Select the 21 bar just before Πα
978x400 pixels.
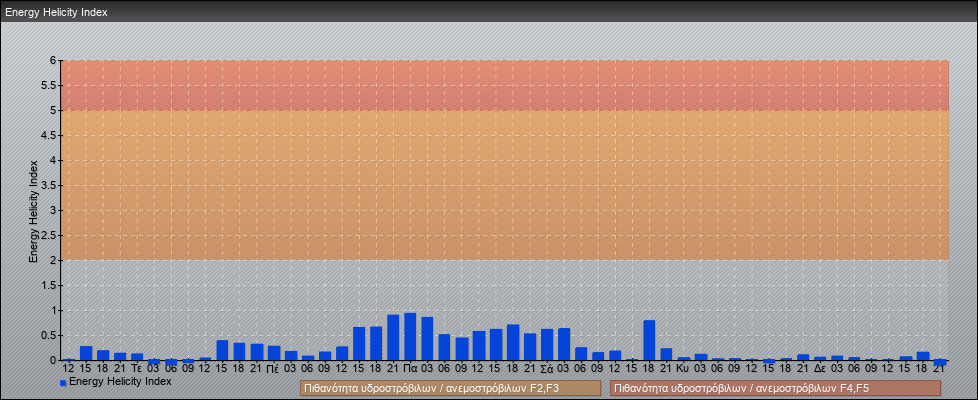pyautogui.click(x=393, y=338)
